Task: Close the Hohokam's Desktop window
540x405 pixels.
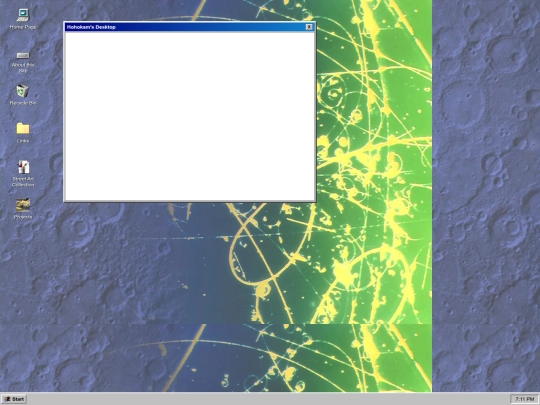Action: point(309,27)
